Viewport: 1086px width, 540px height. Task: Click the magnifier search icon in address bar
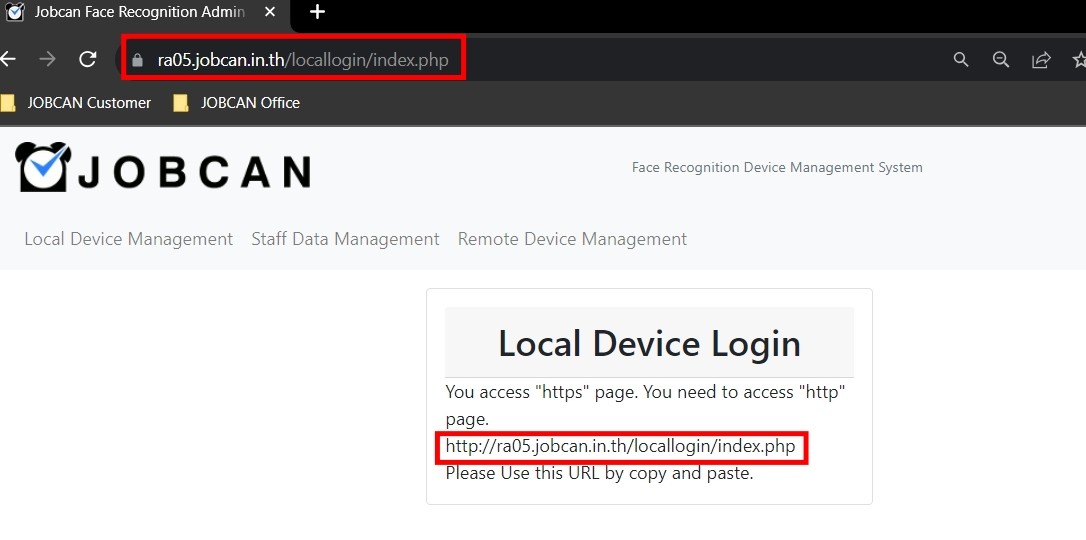click(961, 60)
